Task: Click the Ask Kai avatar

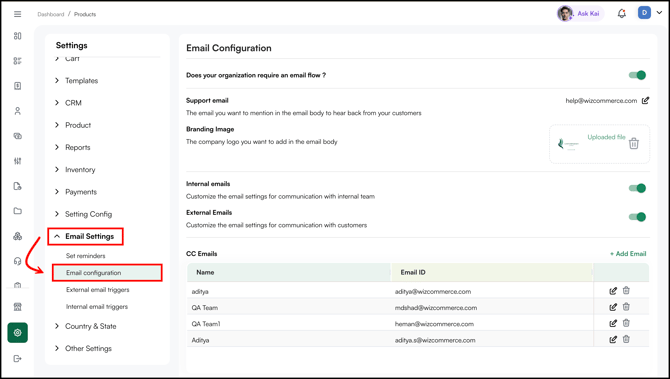Action: pos(564,14)
